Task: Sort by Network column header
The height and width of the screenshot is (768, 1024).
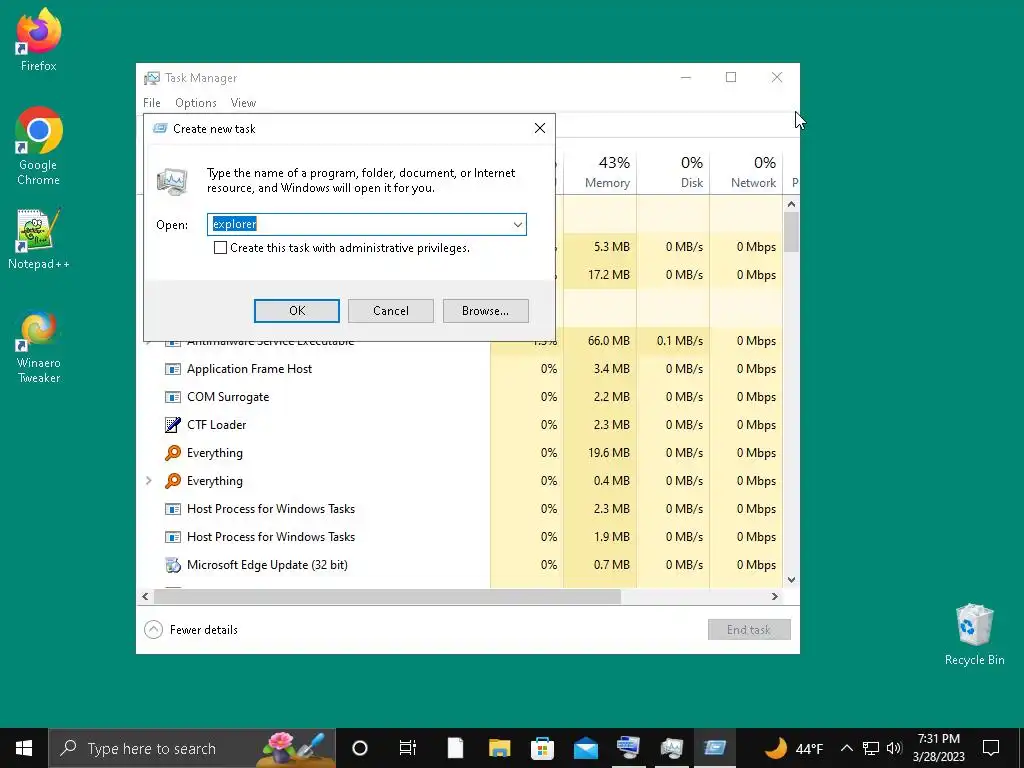Action: tap(746, 172)
